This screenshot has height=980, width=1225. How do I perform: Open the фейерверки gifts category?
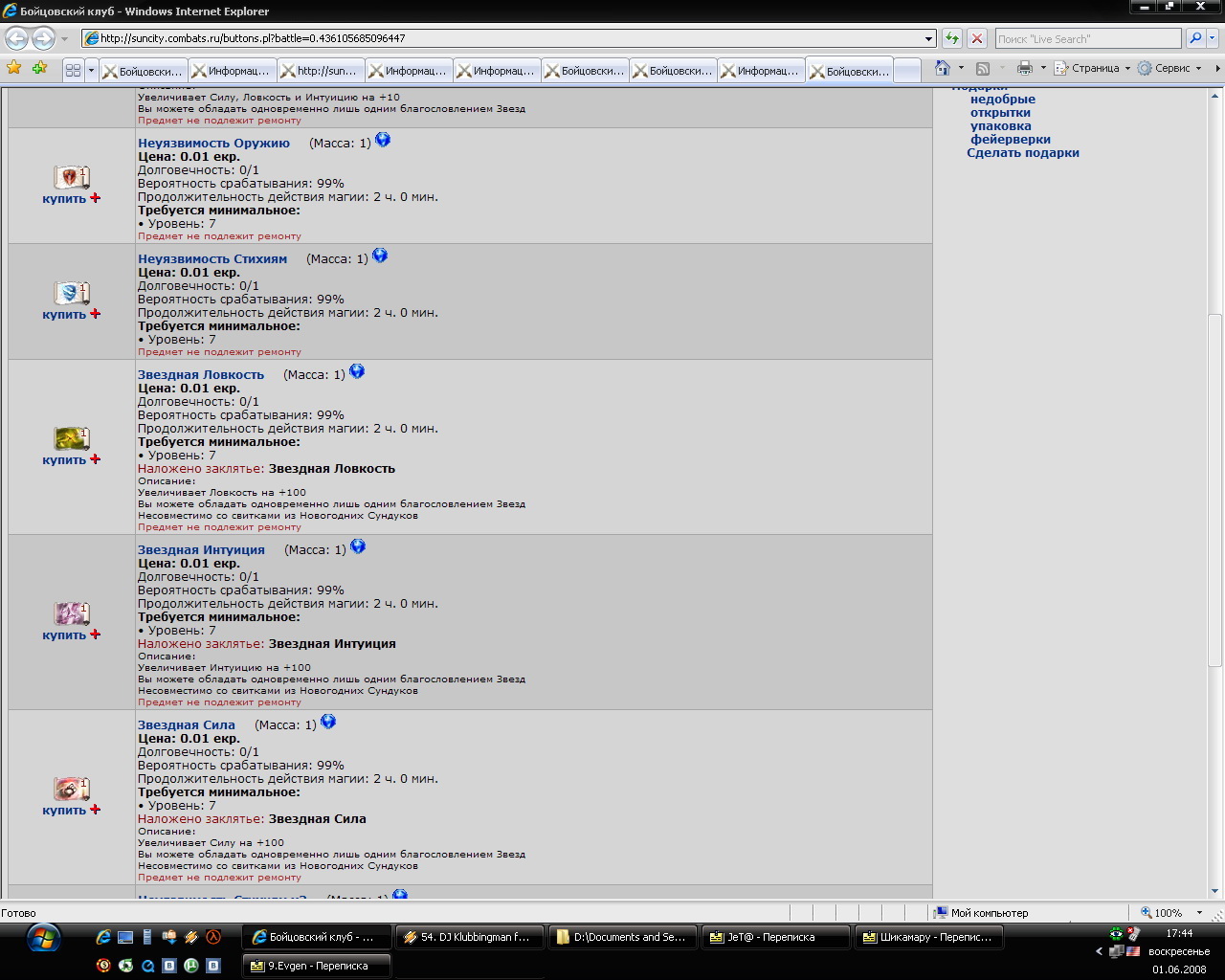1011,139
